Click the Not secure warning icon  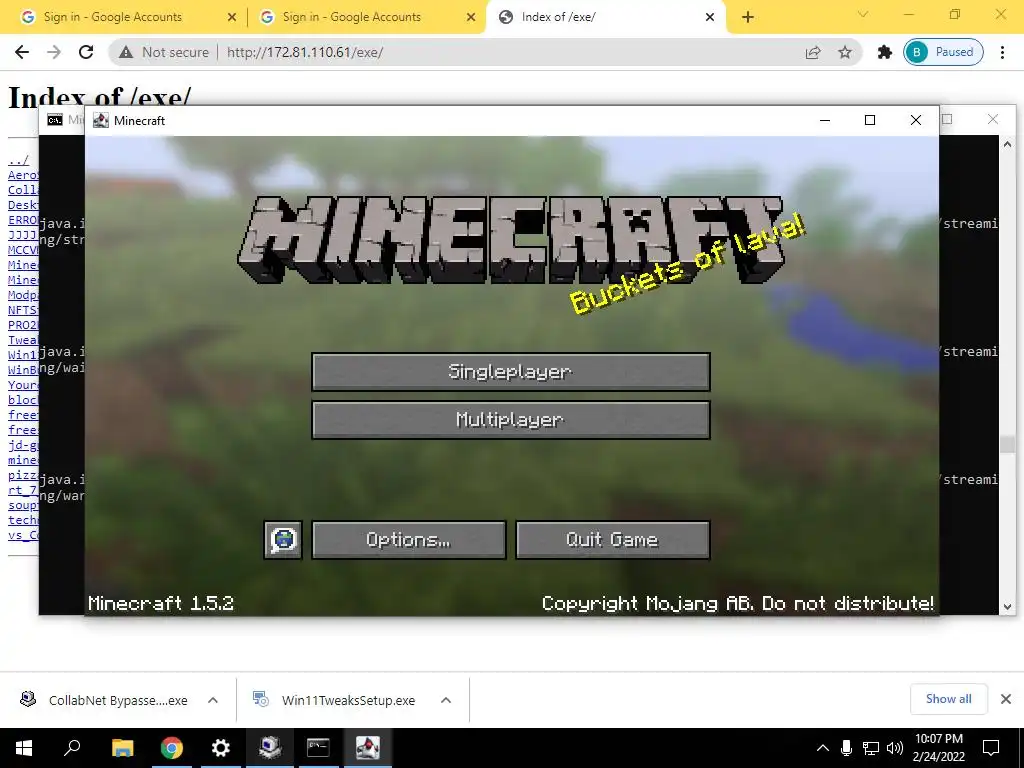[x=125, y=52]
